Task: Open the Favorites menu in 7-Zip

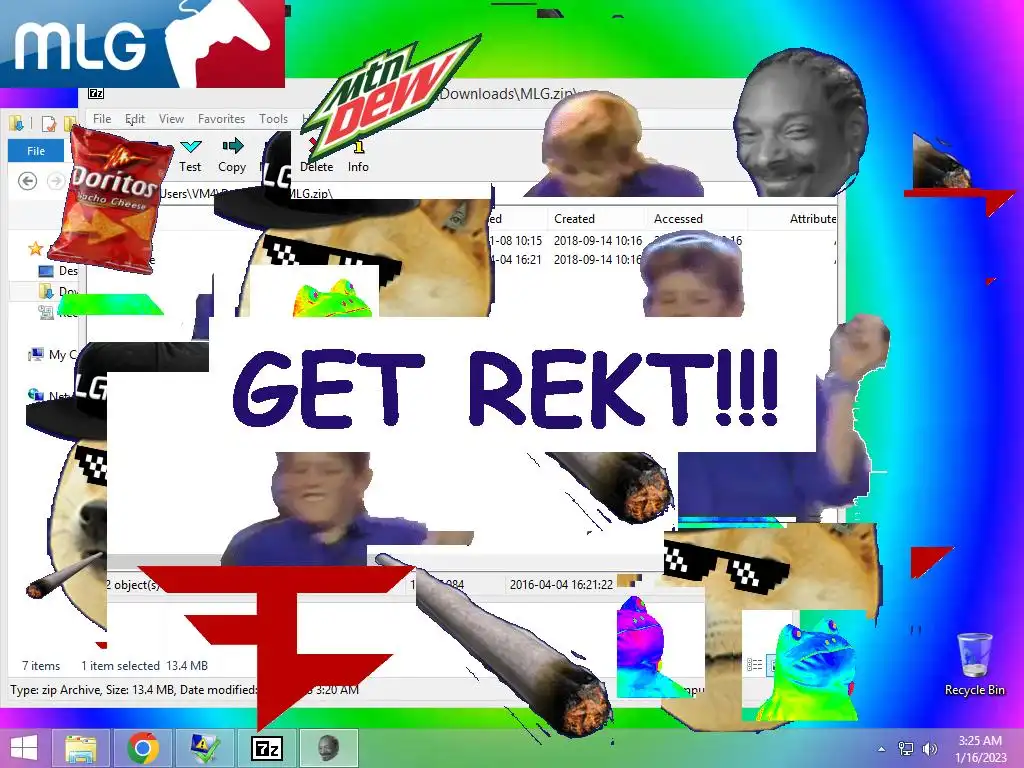Action: point(221,119)
